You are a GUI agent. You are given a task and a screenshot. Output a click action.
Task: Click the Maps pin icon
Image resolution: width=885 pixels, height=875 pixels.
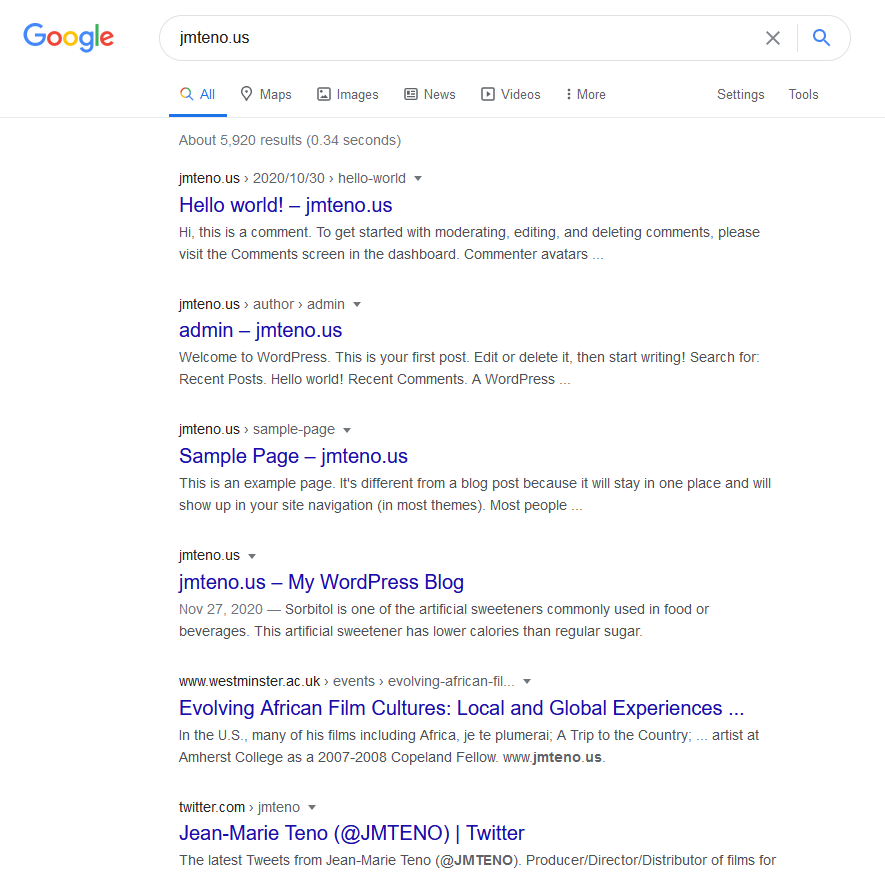[246, 94]
